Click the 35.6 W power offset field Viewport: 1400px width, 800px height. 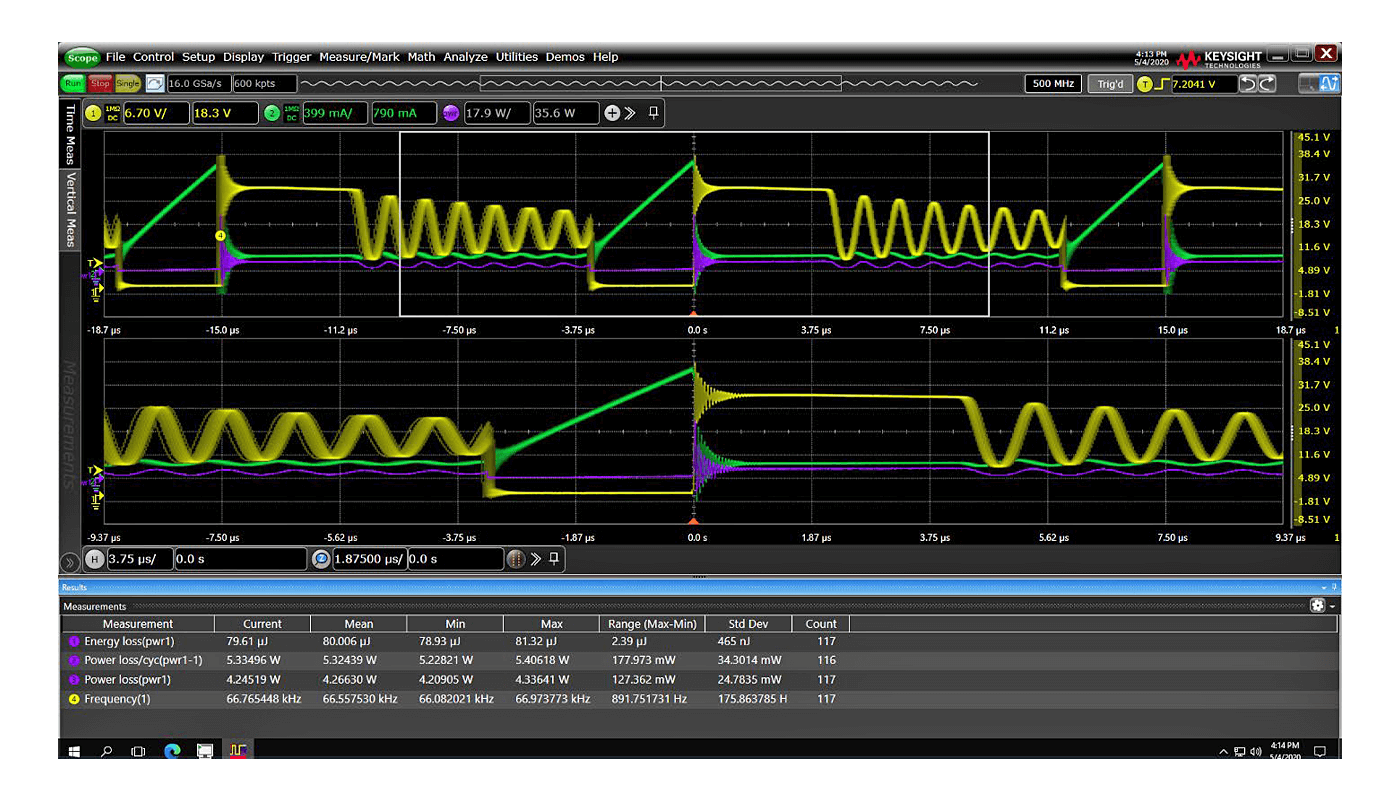click(566, 113)
